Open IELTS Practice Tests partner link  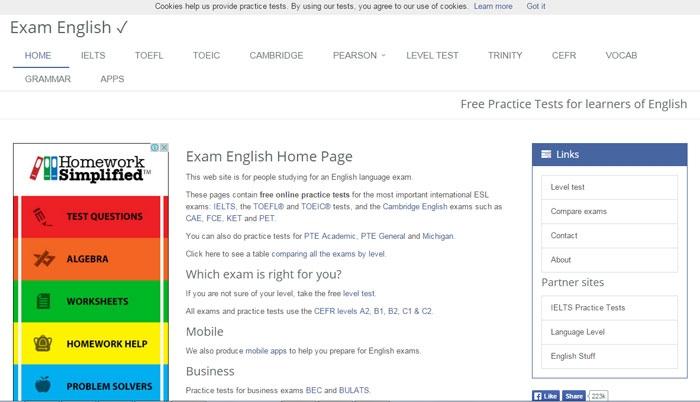pyautogui.click(x=609, y=308)
